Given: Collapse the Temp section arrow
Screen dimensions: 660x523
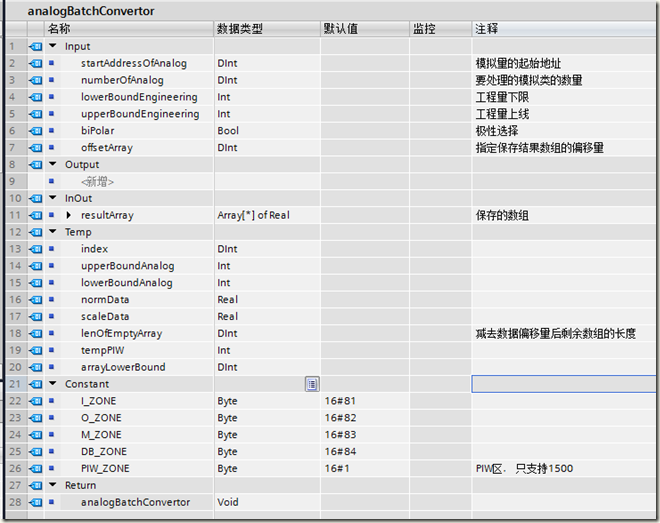Looking at the screenshot, I should tap(53, 231).
